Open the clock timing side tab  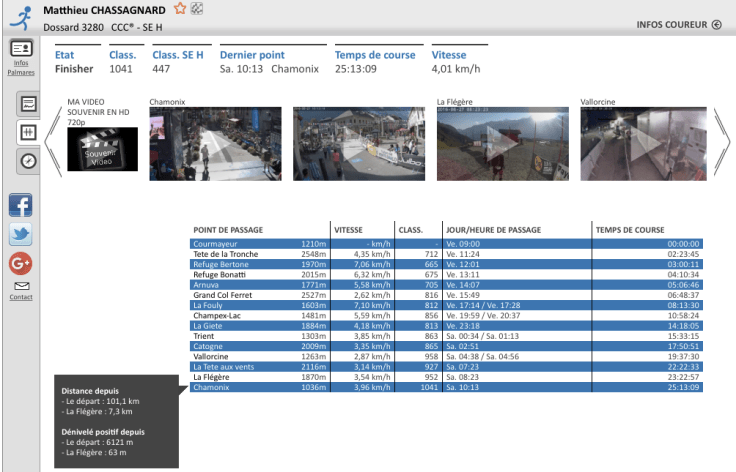(29, 160)
